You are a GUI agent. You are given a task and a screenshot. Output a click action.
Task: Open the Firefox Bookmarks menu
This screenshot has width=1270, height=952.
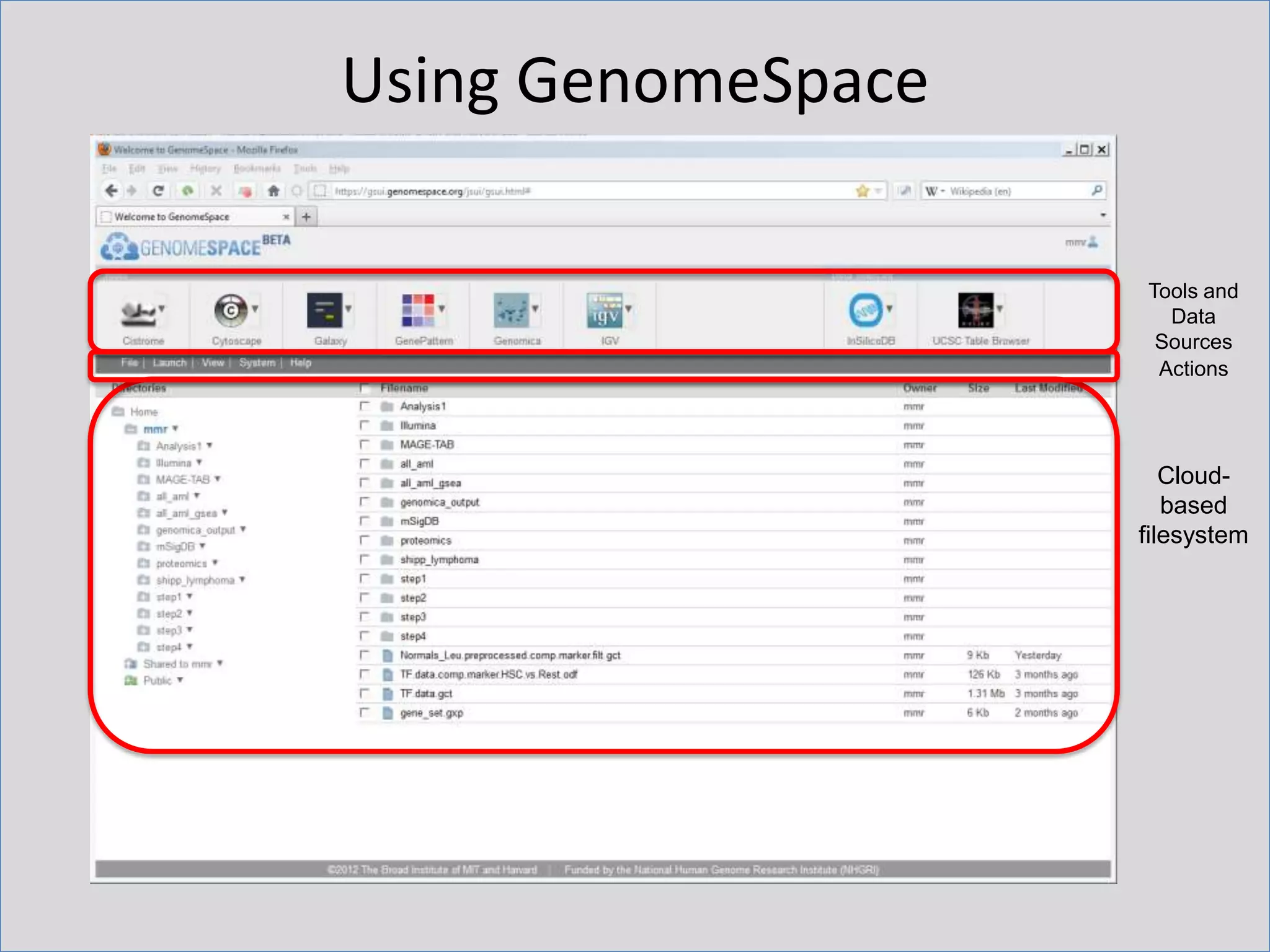(257, 169)
